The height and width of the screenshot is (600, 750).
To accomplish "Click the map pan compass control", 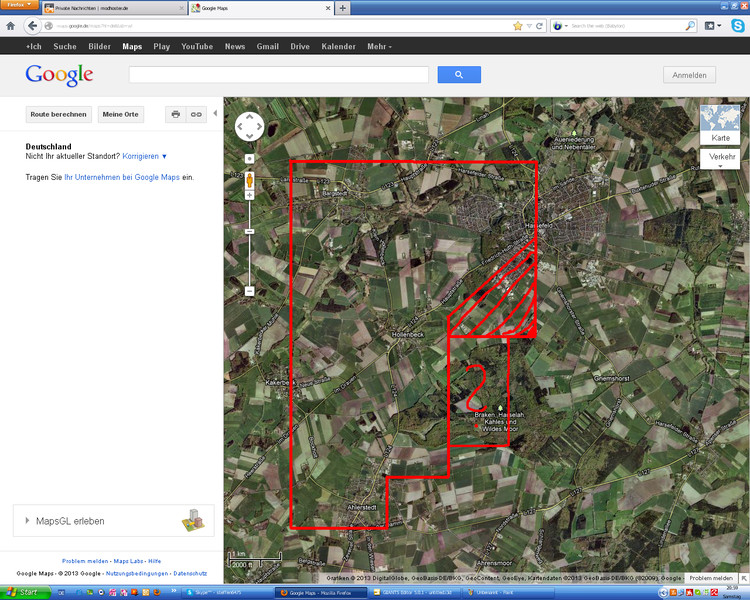I will pos(249,126).
